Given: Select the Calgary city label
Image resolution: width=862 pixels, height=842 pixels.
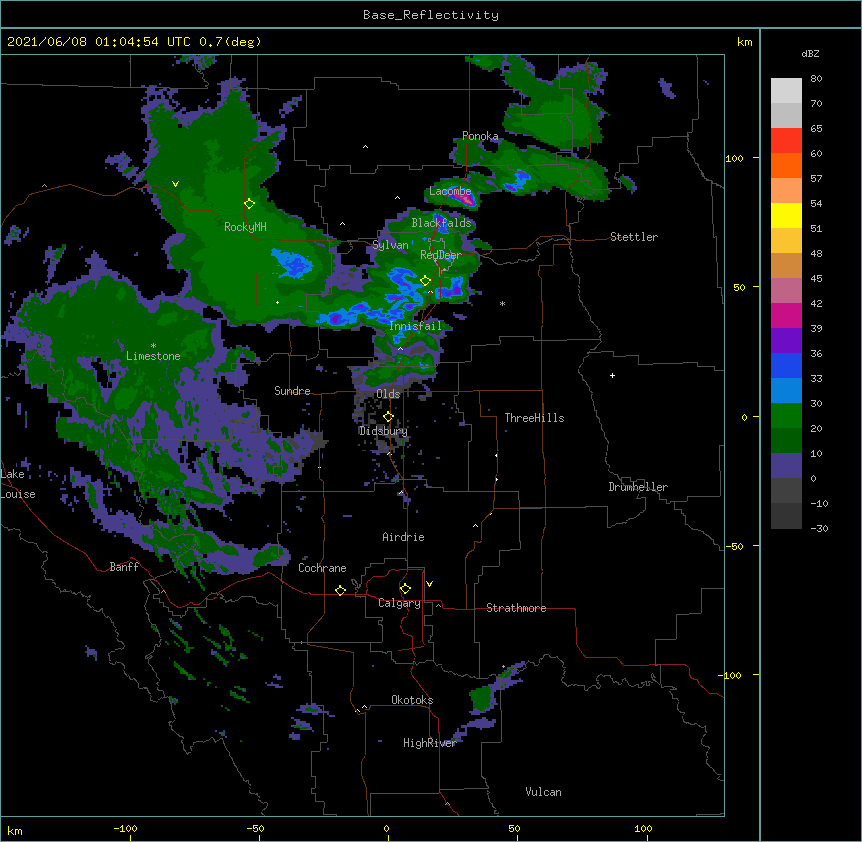Looking at the screenshot, I should [399, 603].
